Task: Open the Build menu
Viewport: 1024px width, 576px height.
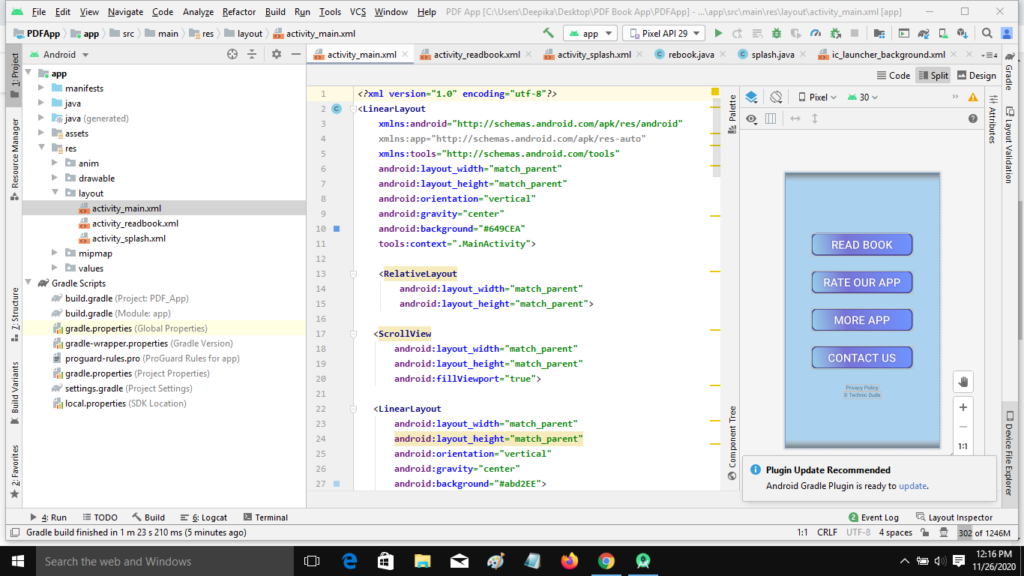Action: tap(275, 12)
